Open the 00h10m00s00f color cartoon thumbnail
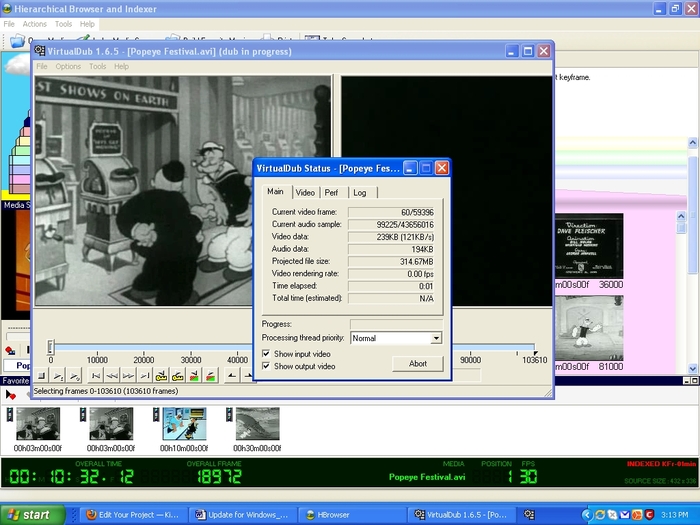 [184, 424]
